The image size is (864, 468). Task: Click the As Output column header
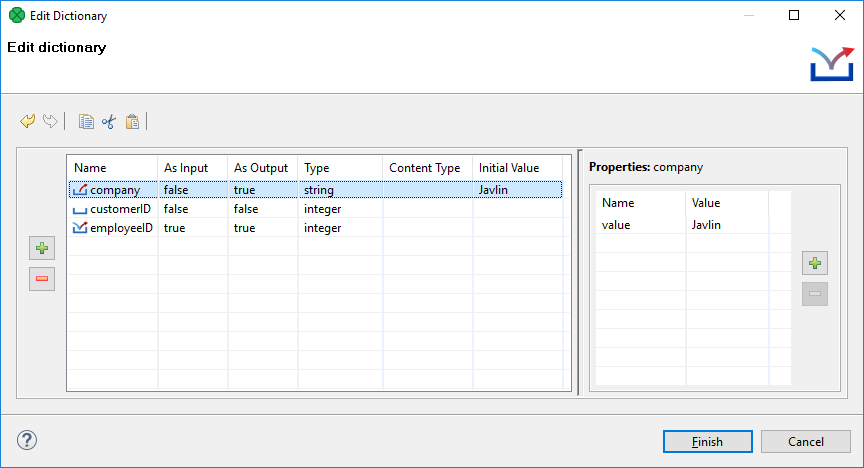tap(262, 168)
